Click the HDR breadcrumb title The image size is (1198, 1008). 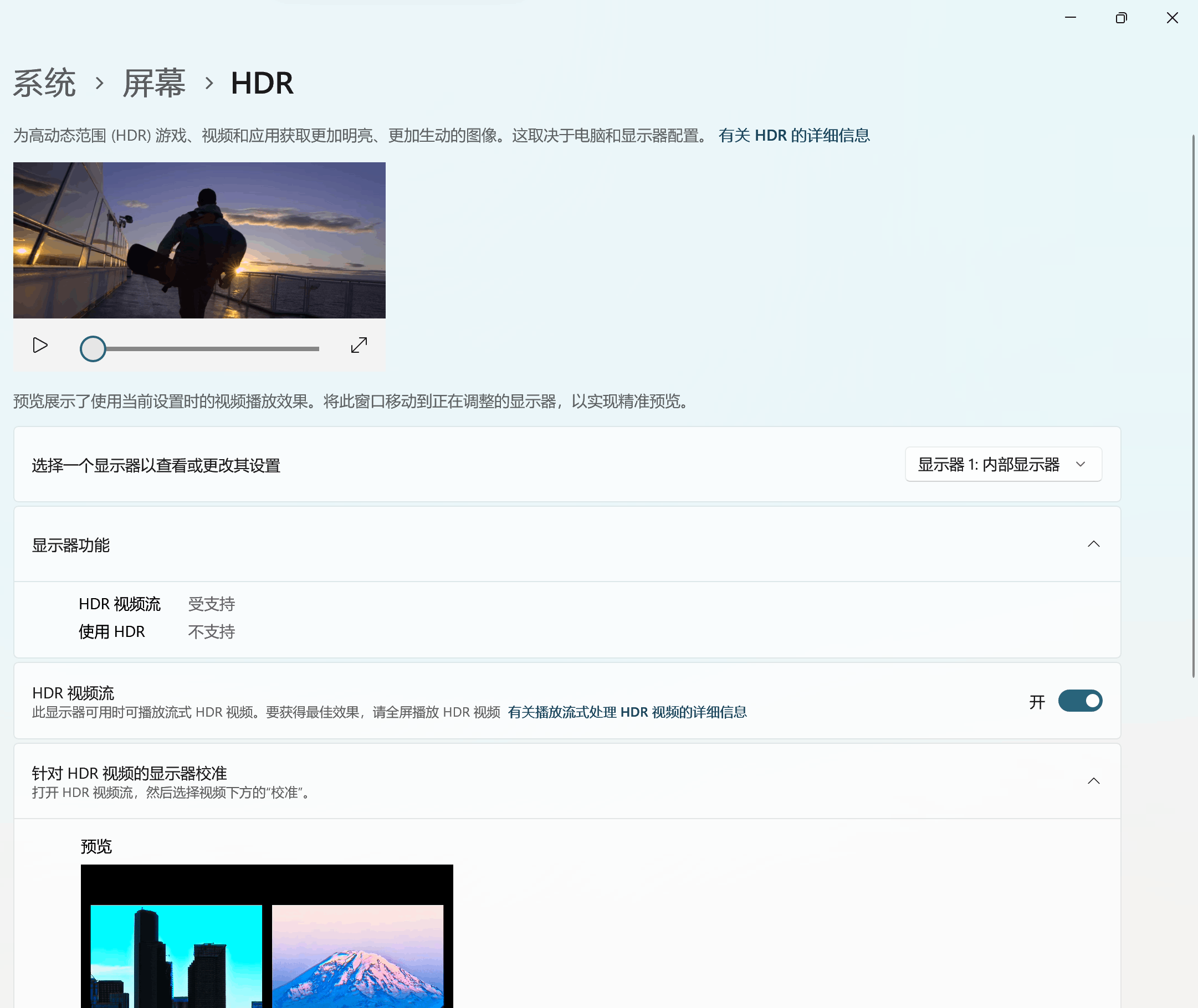(x=262, y=84)
